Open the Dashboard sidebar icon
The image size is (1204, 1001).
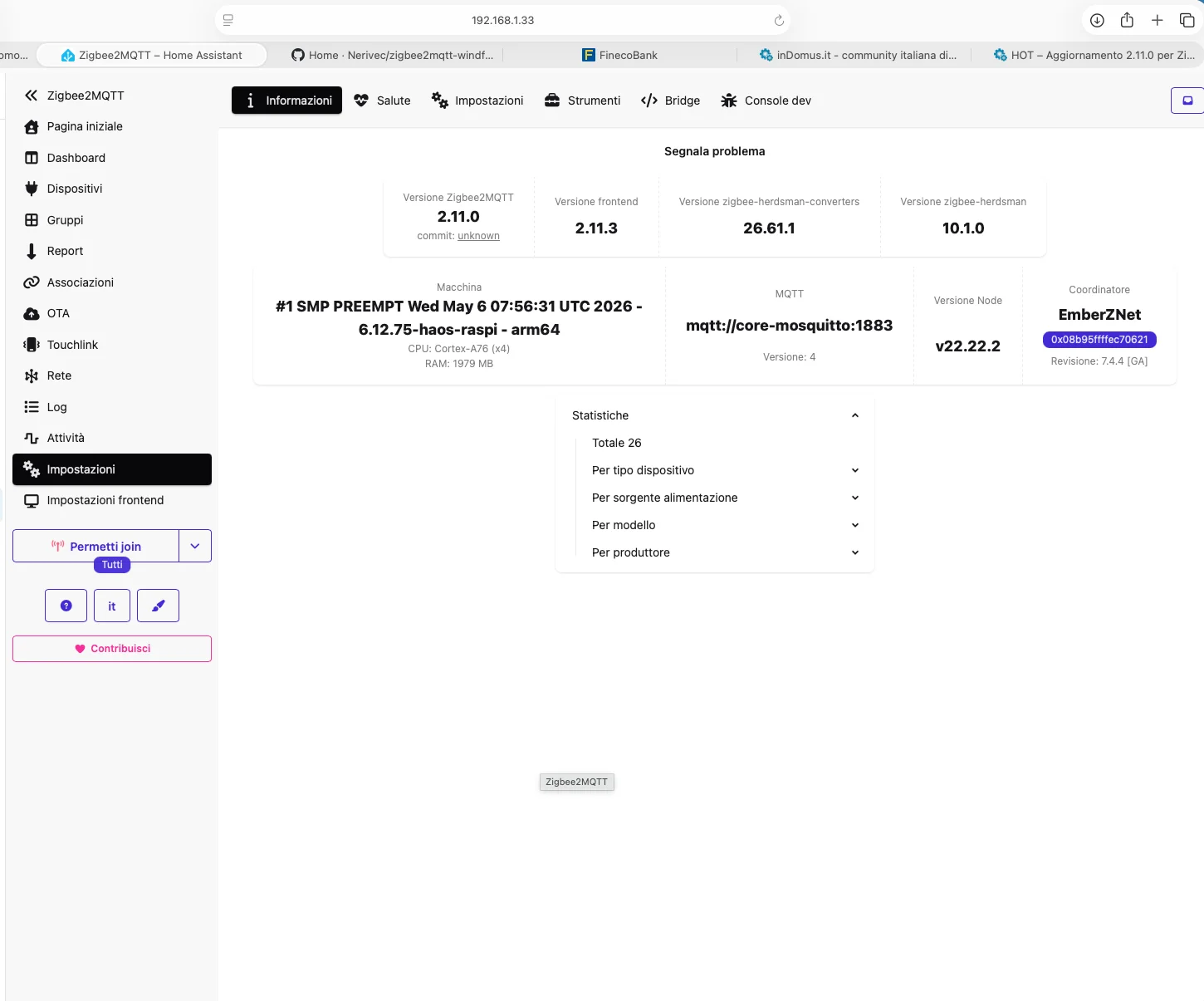point(32,158)
